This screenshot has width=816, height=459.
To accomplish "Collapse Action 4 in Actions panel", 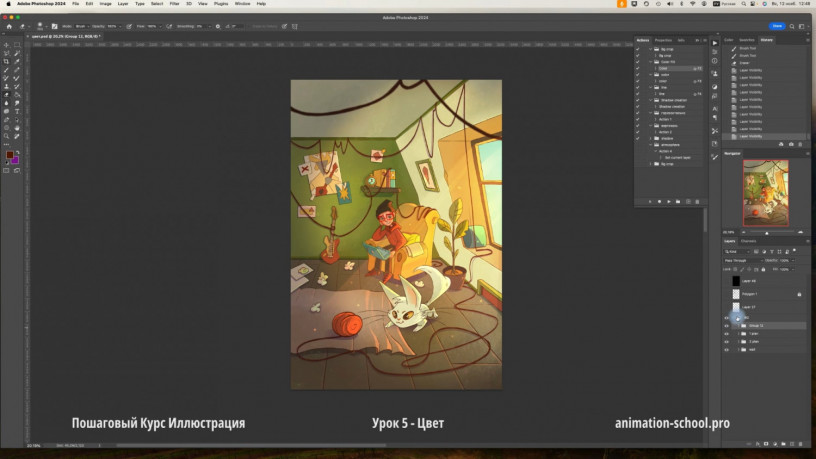I will click(x=656, y=151).
